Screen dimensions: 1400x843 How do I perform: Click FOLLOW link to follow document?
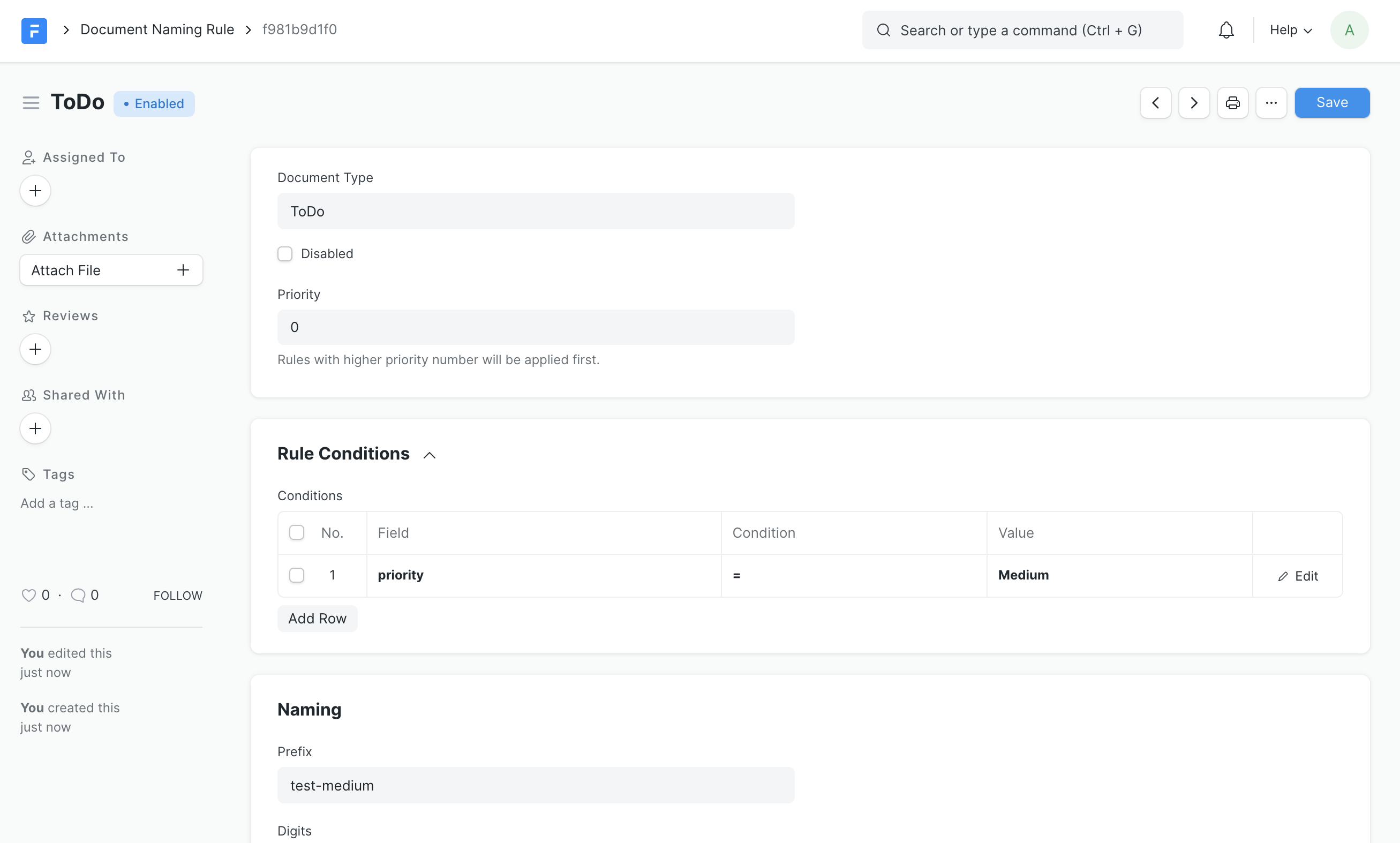point(178,596)
